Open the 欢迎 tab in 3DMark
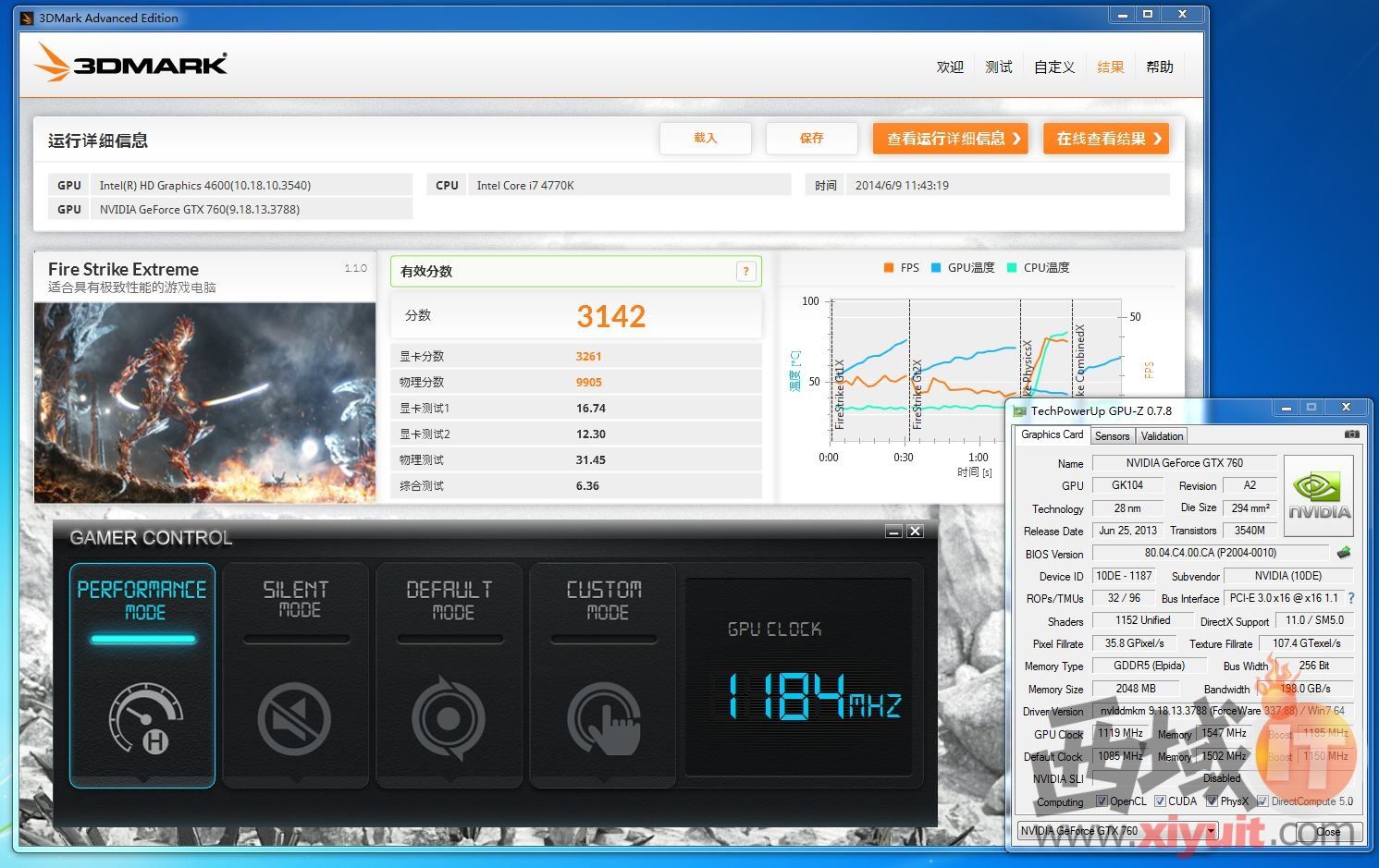The image size is (1379, 868). coord(950,67)
